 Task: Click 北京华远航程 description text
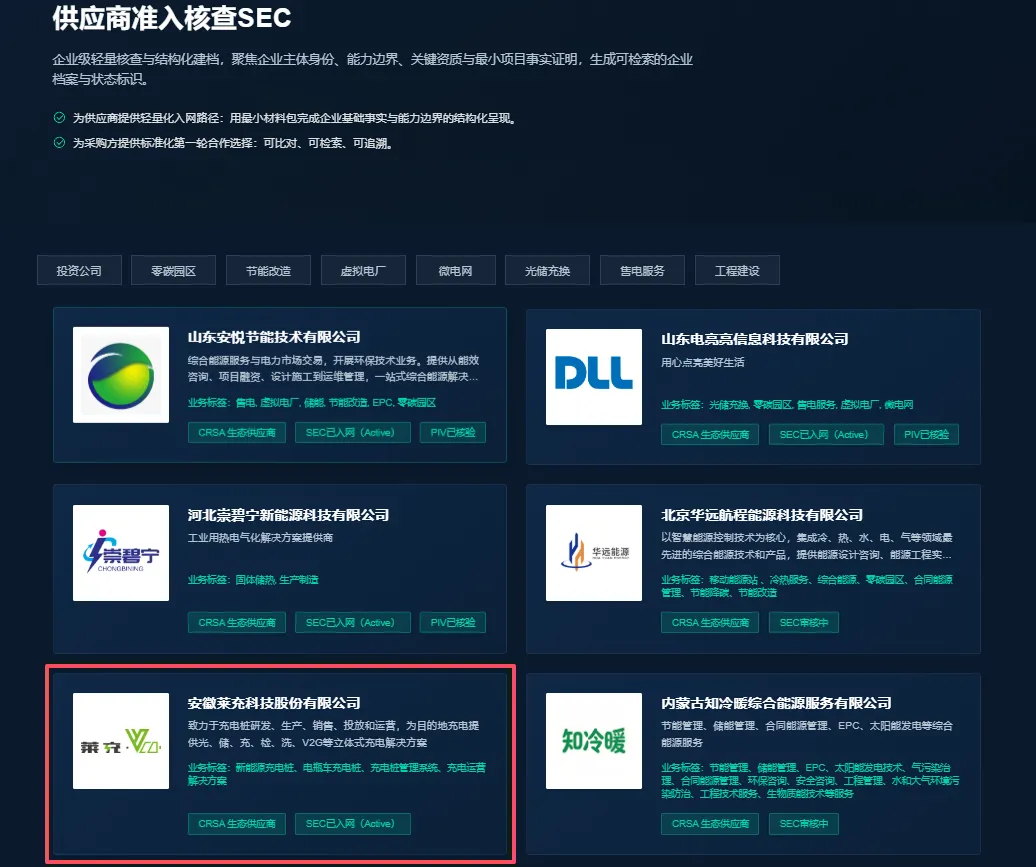pos(807,546)
